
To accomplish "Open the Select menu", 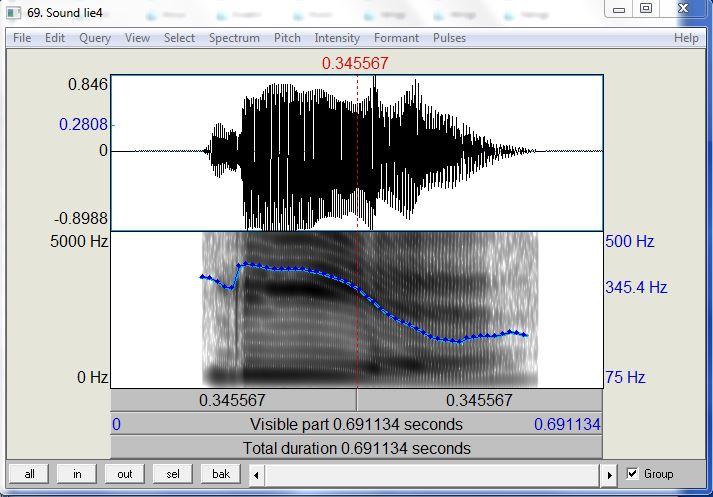I will point(179,38).
